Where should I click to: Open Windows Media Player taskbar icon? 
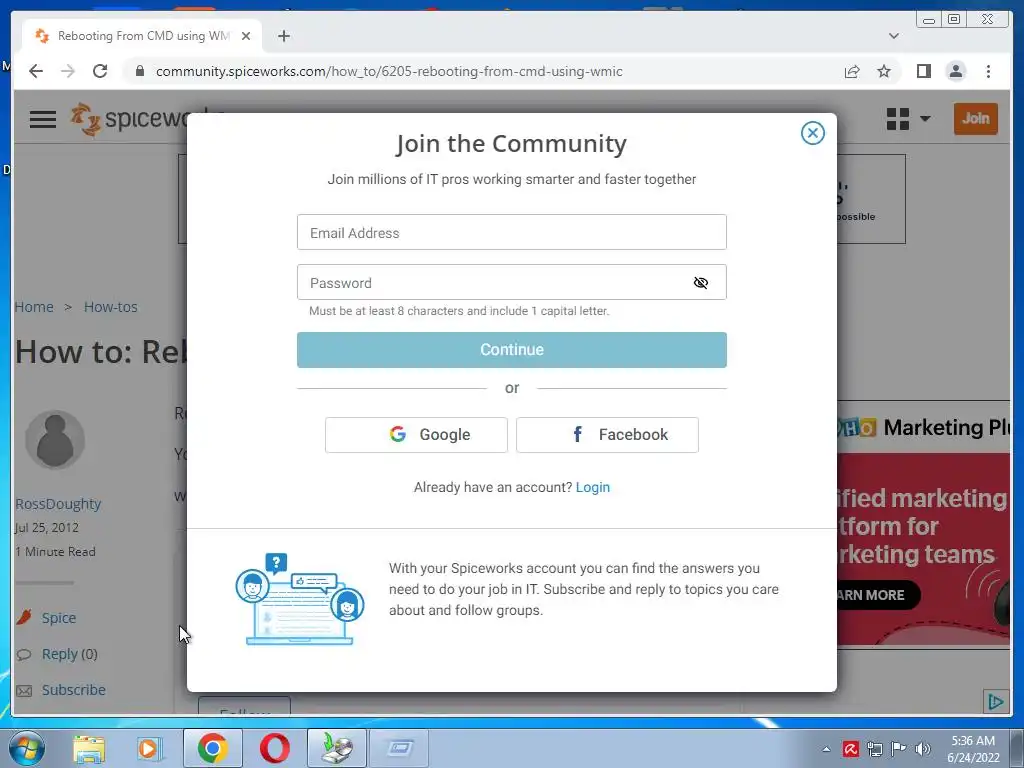150,748
